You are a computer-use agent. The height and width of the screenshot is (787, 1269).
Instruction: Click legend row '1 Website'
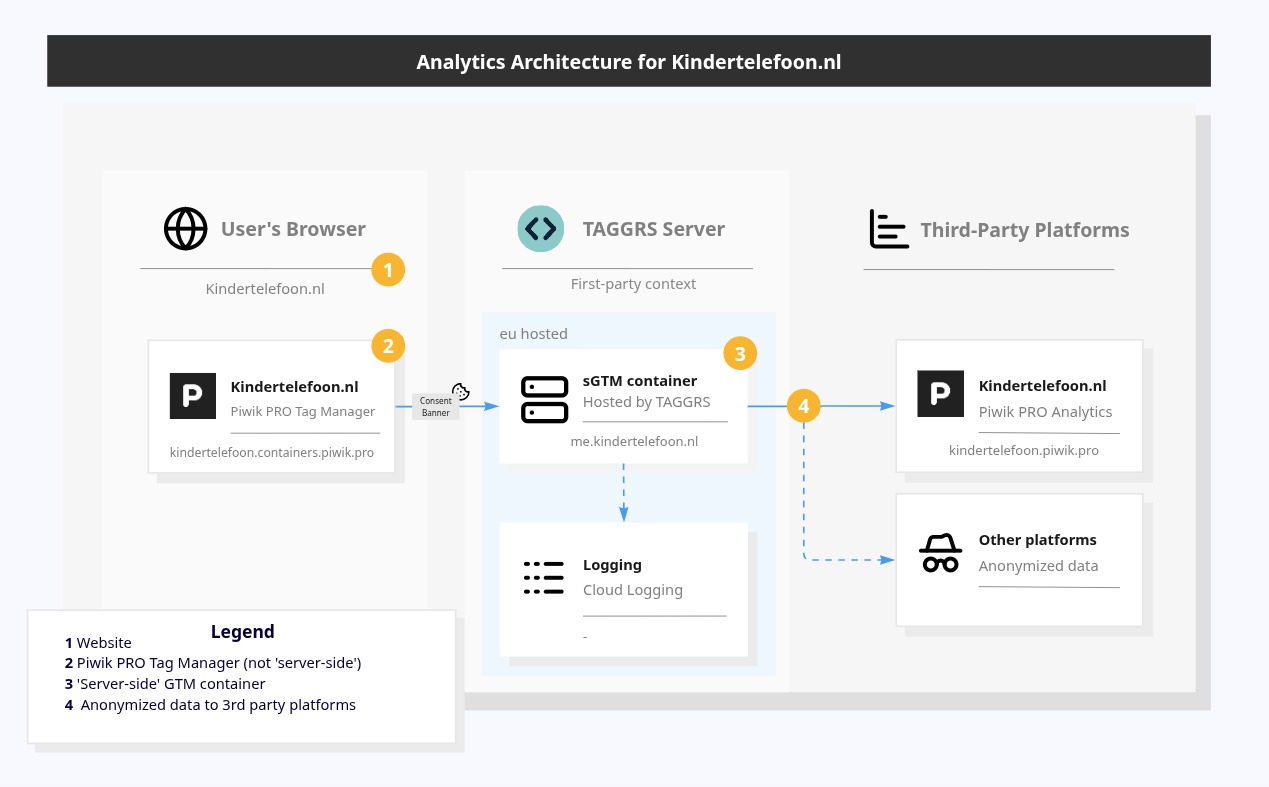98,643
